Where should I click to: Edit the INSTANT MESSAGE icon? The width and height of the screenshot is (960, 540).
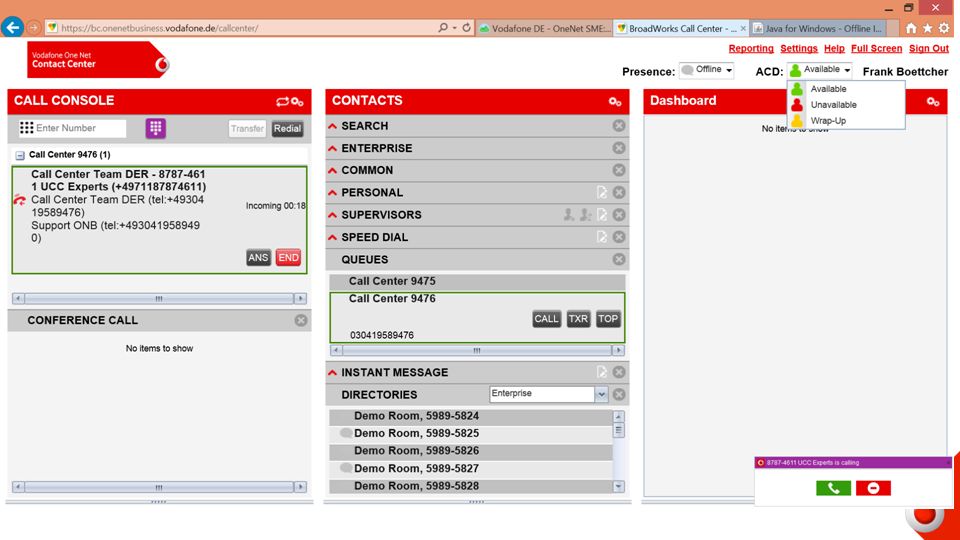tap(602, 372)
